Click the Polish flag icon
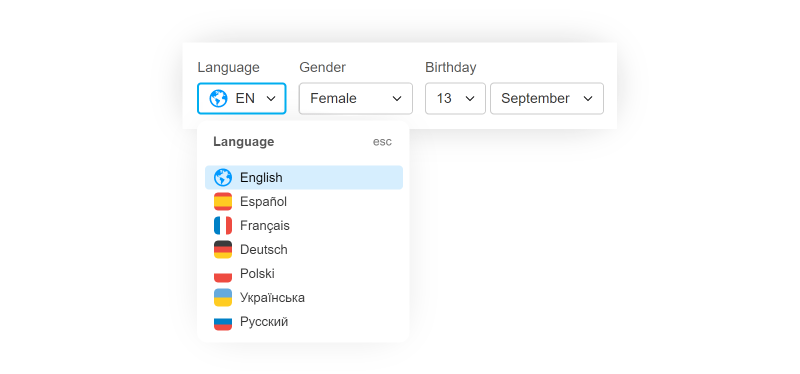This screenshot has width=800, height=374. (223, 273)
